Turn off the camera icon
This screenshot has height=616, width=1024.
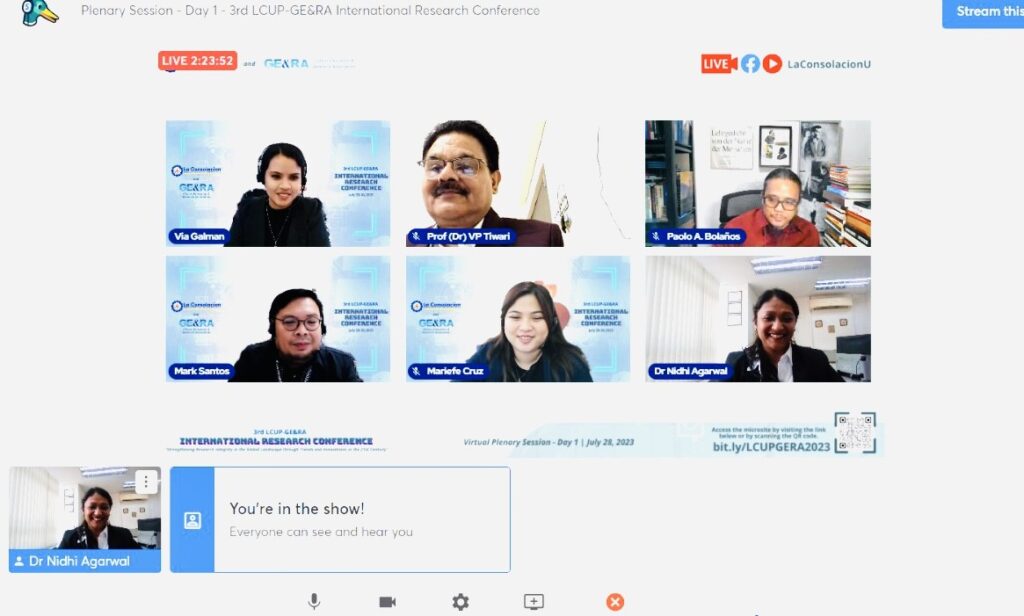pos(387,601)
